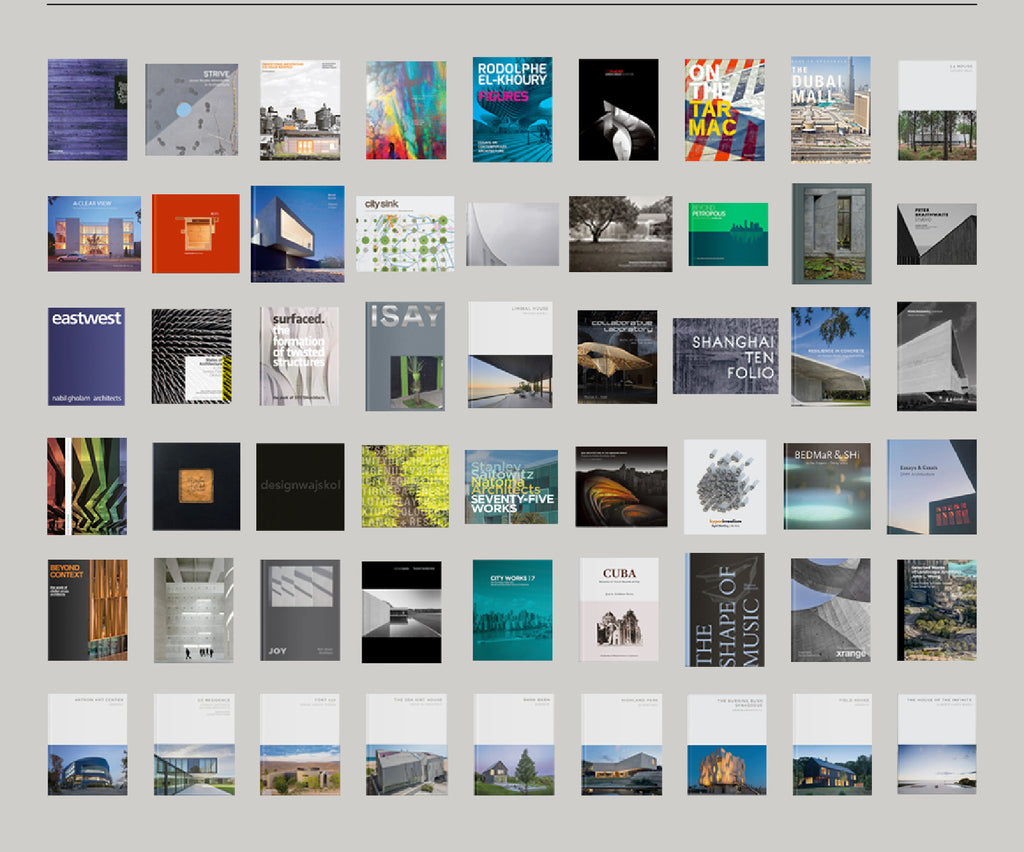View the 'Peter Braithwaite Studio' cover
Screen dimensions: 1024x852
[x=938, y=232]
